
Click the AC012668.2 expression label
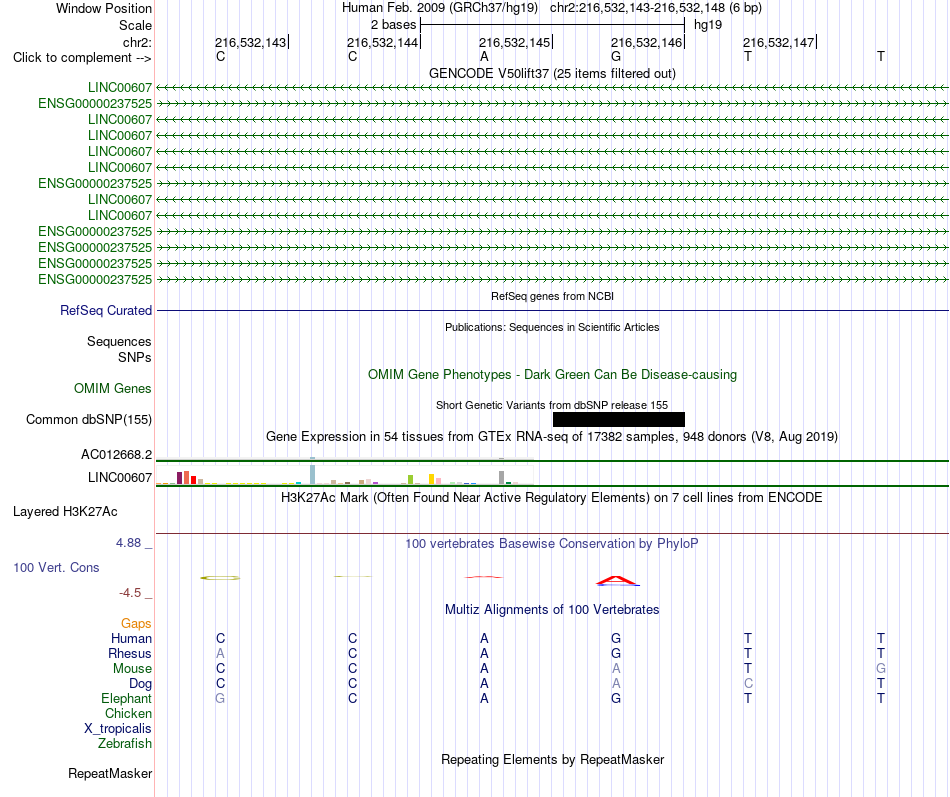coord(116,455)
